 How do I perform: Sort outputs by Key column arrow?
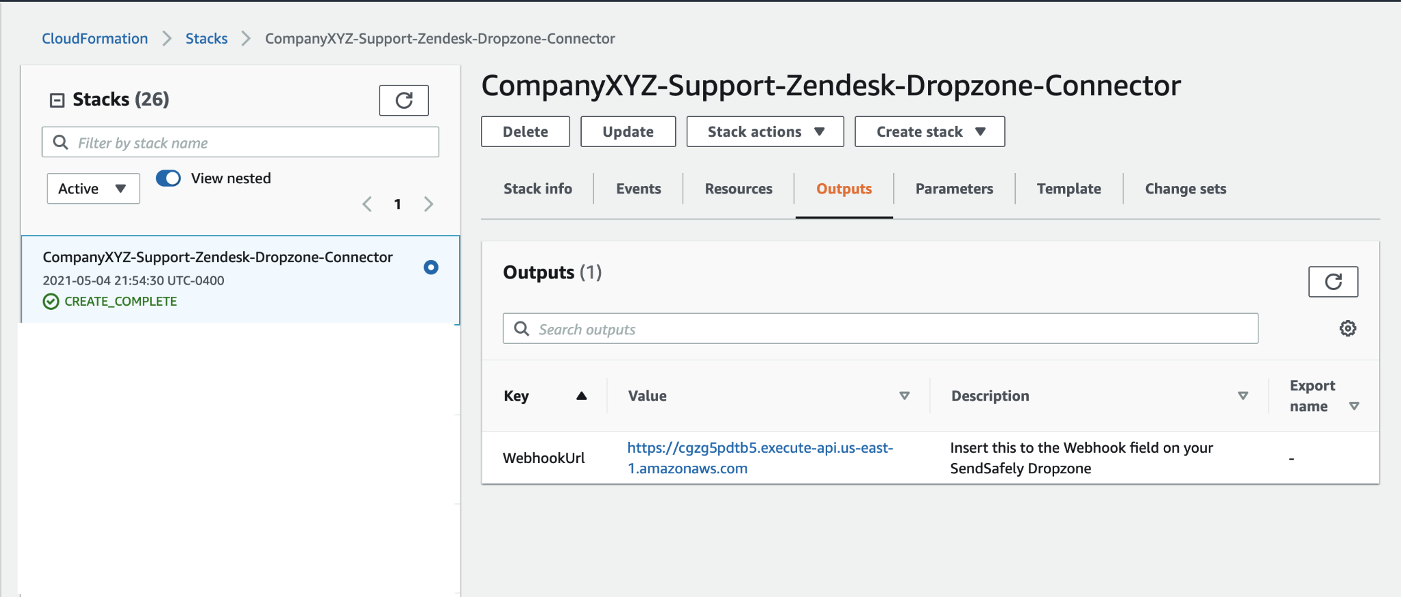click(x=582, y=396)
